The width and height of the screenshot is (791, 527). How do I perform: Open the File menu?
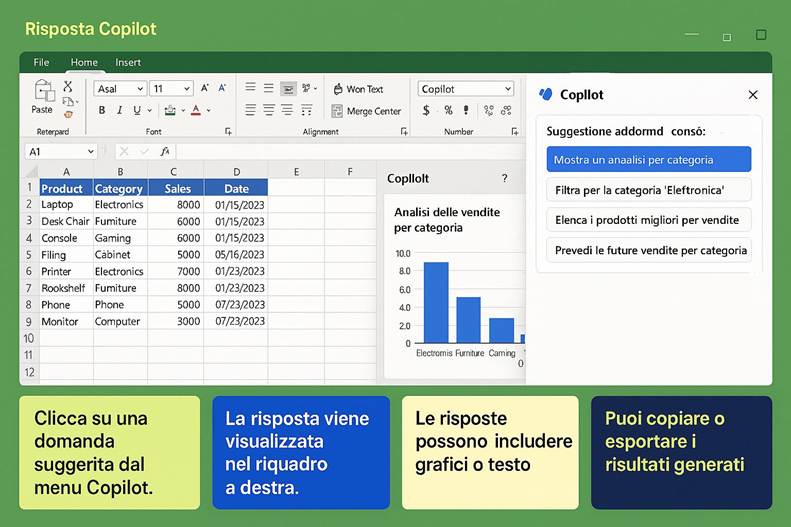pyautogui.click(x=41, y=63)
